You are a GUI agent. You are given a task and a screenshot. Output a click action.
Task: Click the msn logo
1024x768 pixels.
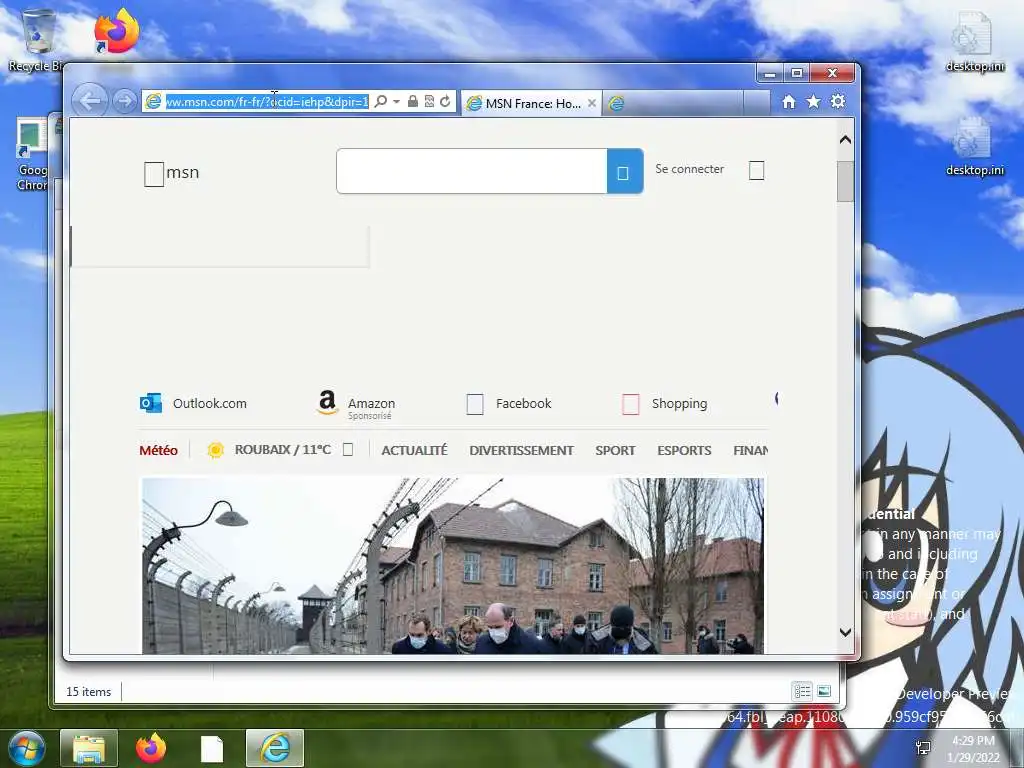pyautogui.click(x=172, y=173)
